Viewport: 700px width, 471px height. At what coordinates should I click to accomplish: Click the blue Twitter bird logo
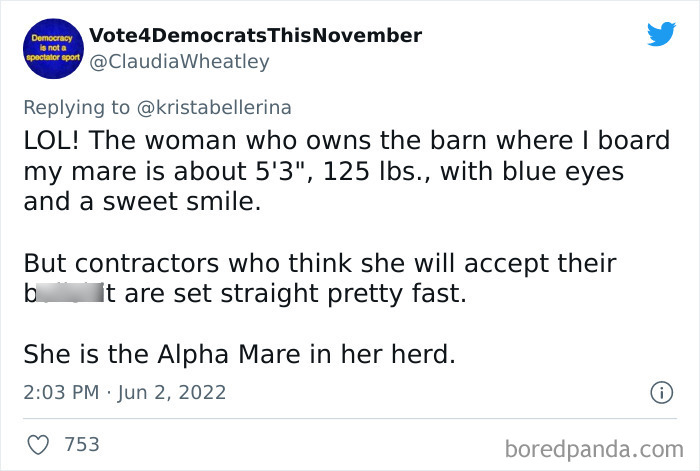tap(661, 34)
